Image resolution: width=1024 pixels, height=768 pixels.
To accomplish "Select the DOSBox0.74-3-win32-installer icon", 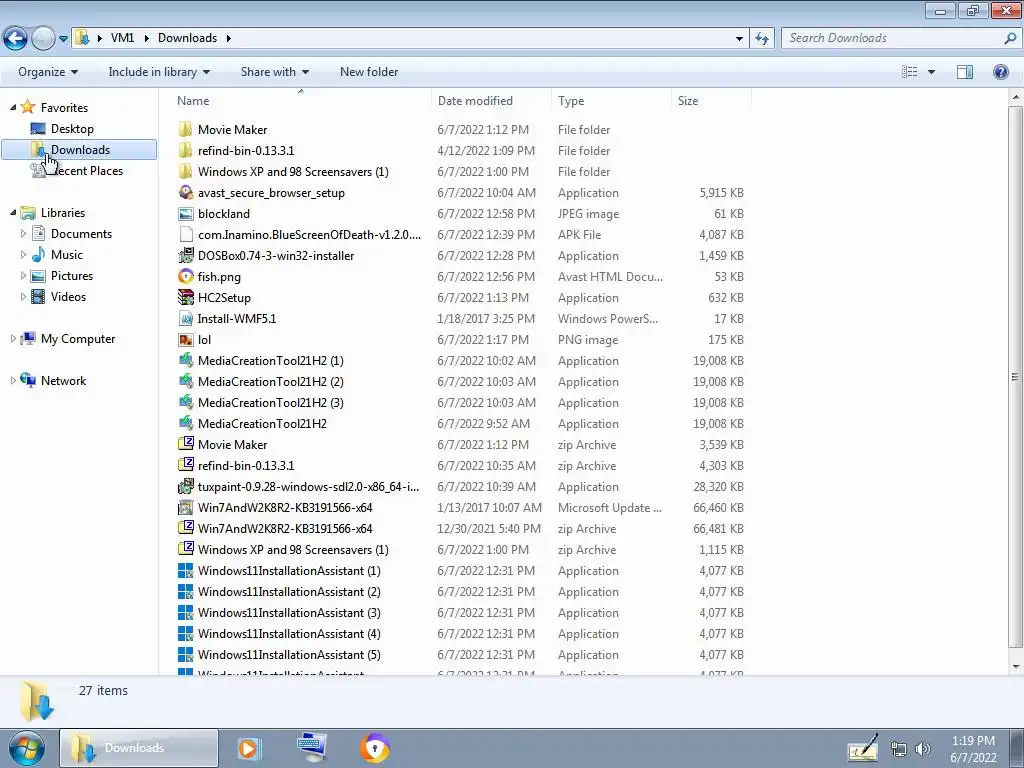I will point(185,255).
